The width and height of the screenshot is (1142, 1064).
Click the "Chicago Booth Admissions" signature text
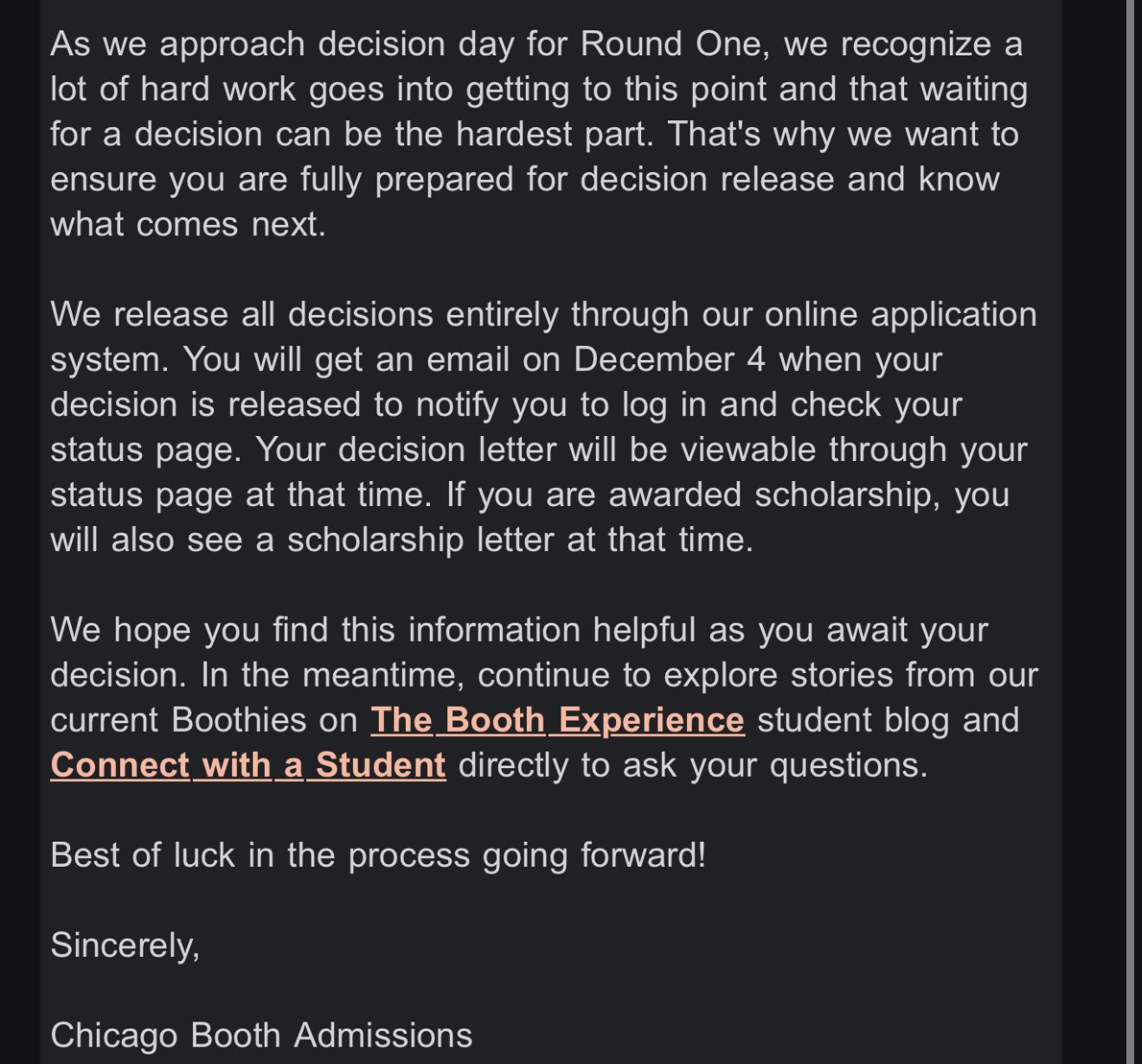point(261,1035)
